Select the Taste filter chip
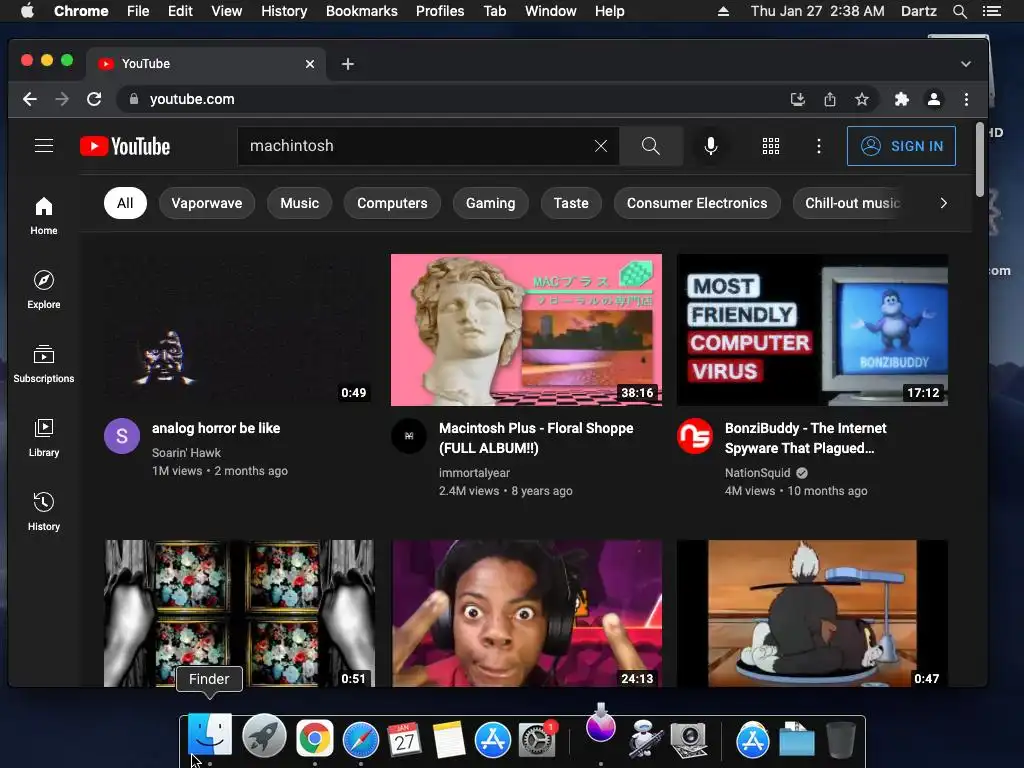The image size is (1024, 768). [571, 203]
